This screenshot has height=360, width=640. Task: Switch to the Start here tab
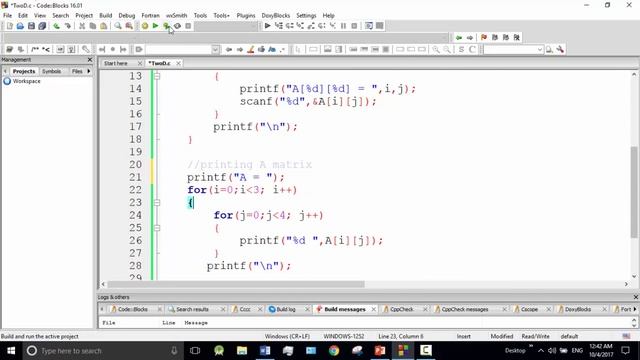116,63
